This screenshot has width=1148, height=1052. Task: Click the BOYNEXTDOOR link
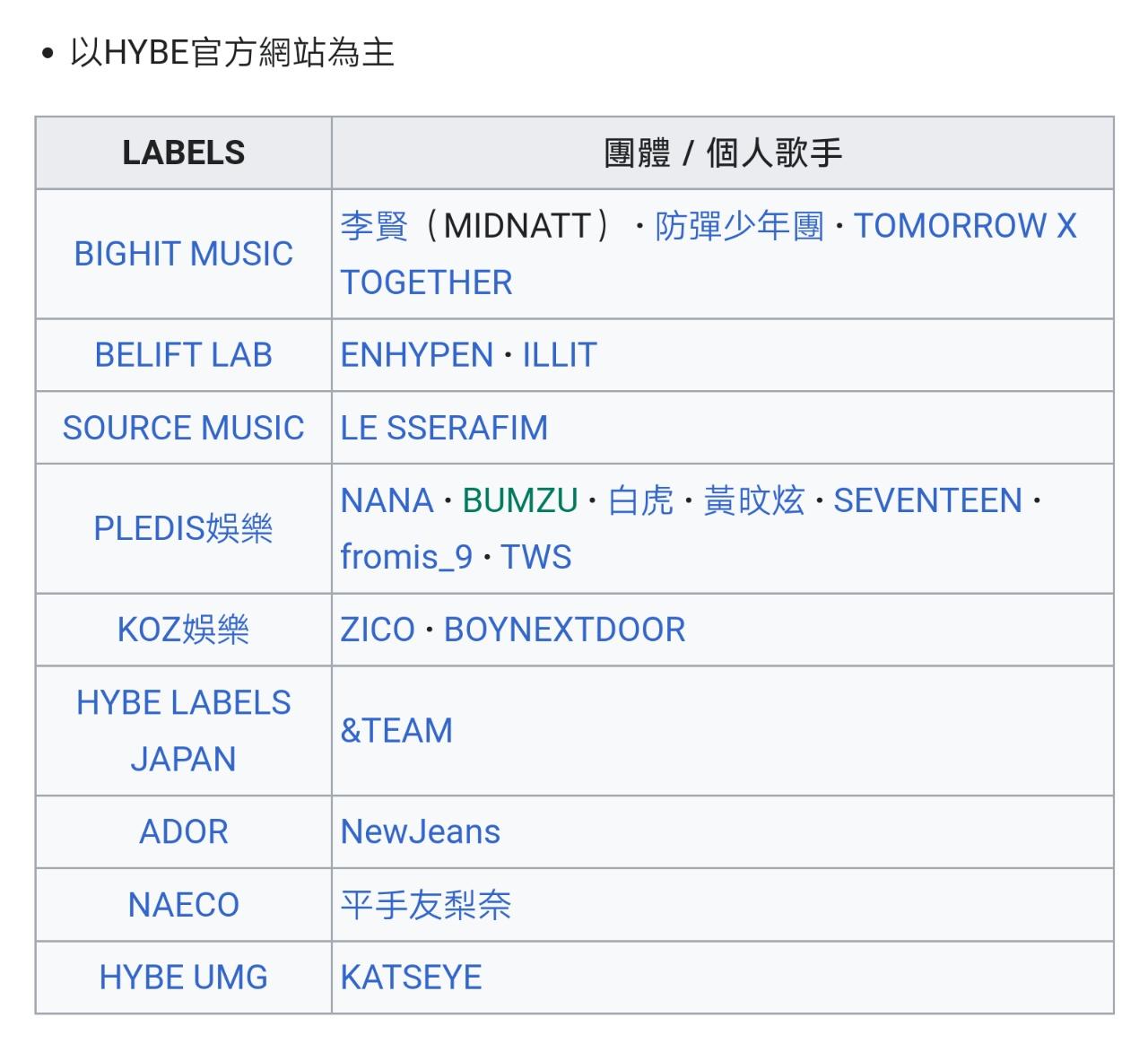pos(564,630)
